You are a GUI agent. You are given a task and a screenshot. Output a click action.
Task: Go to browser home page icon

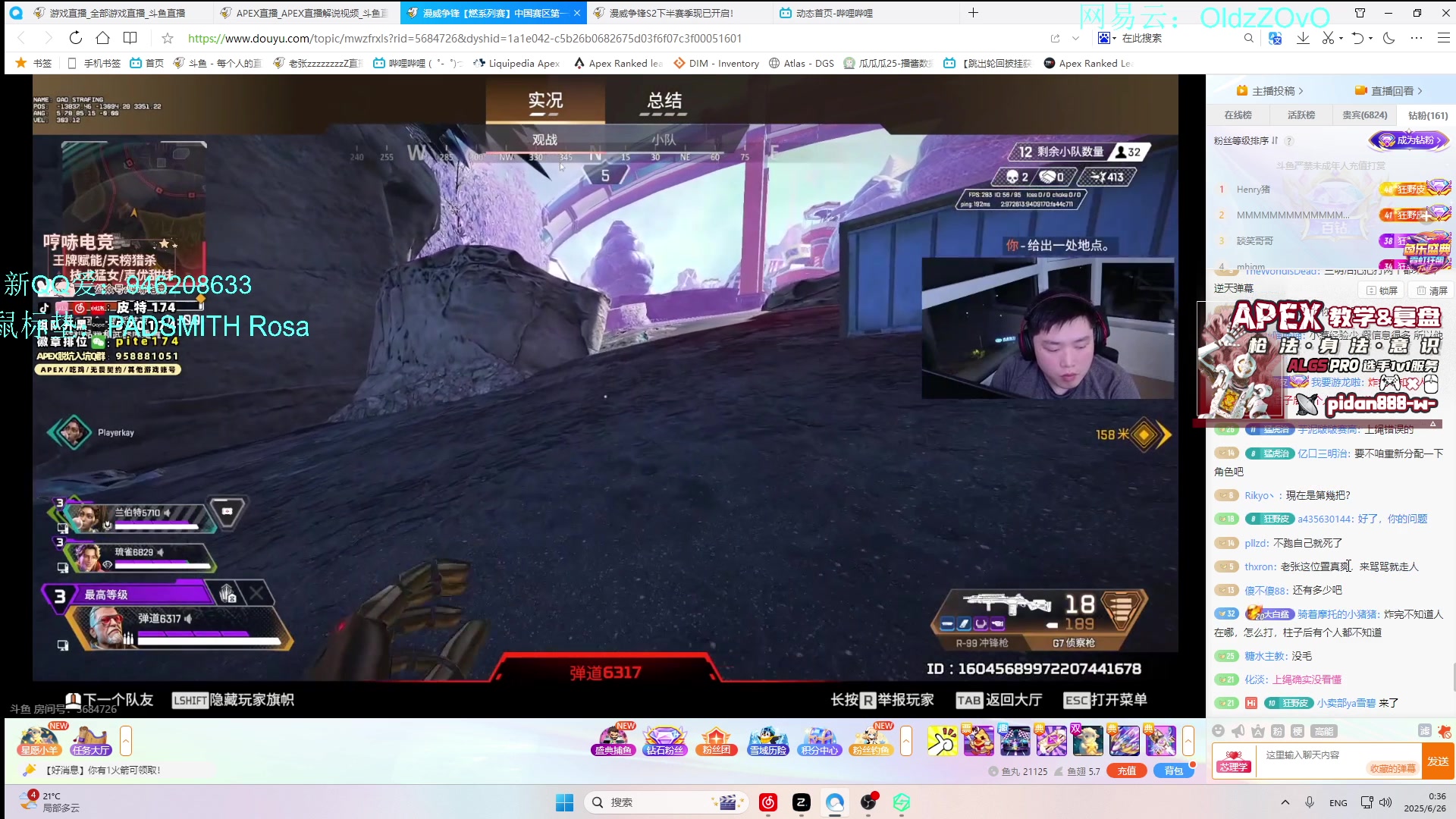(x=103, y=38)
